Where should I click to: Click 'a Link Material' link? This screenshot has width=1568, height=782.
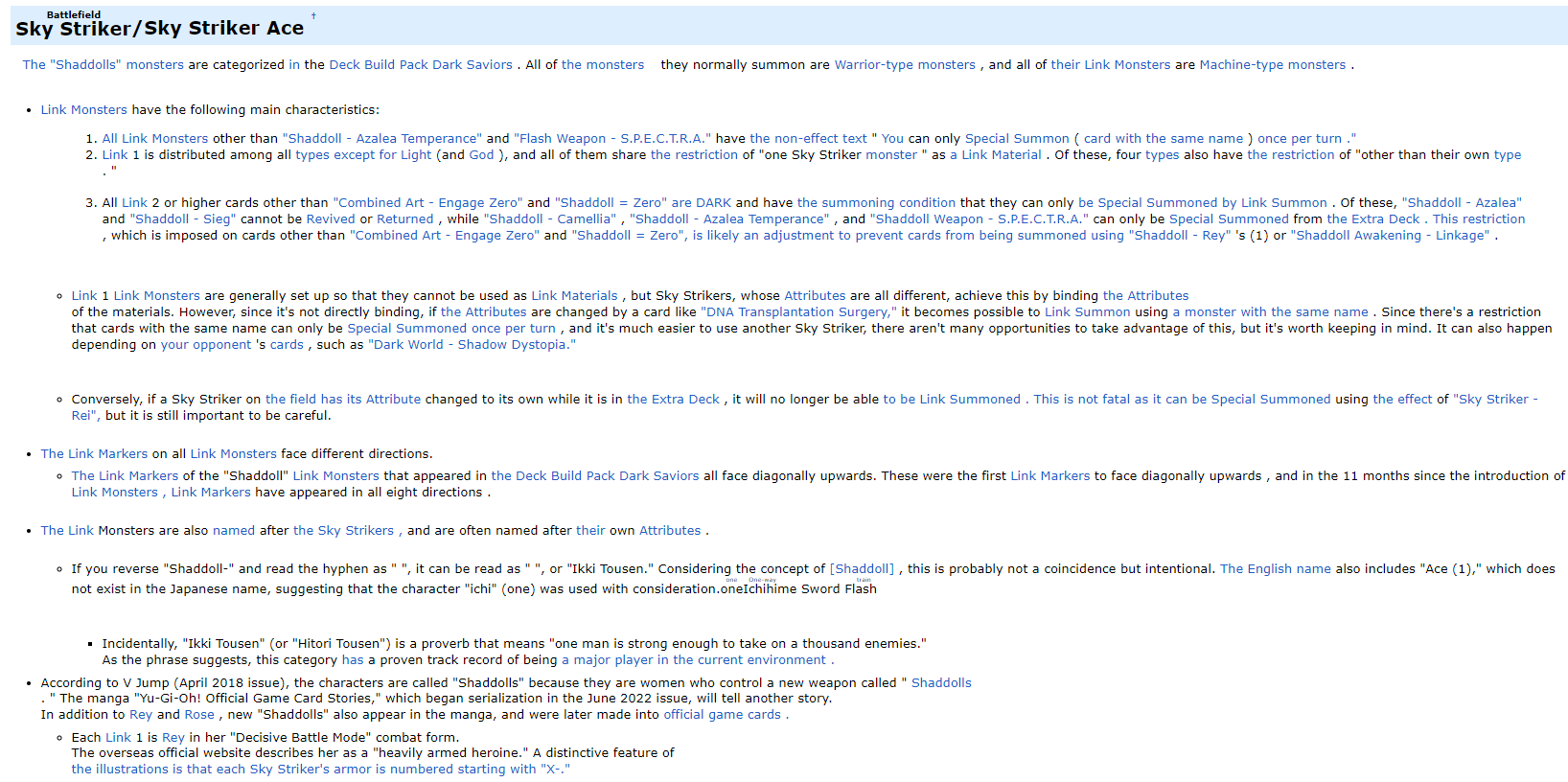point(996,155)
